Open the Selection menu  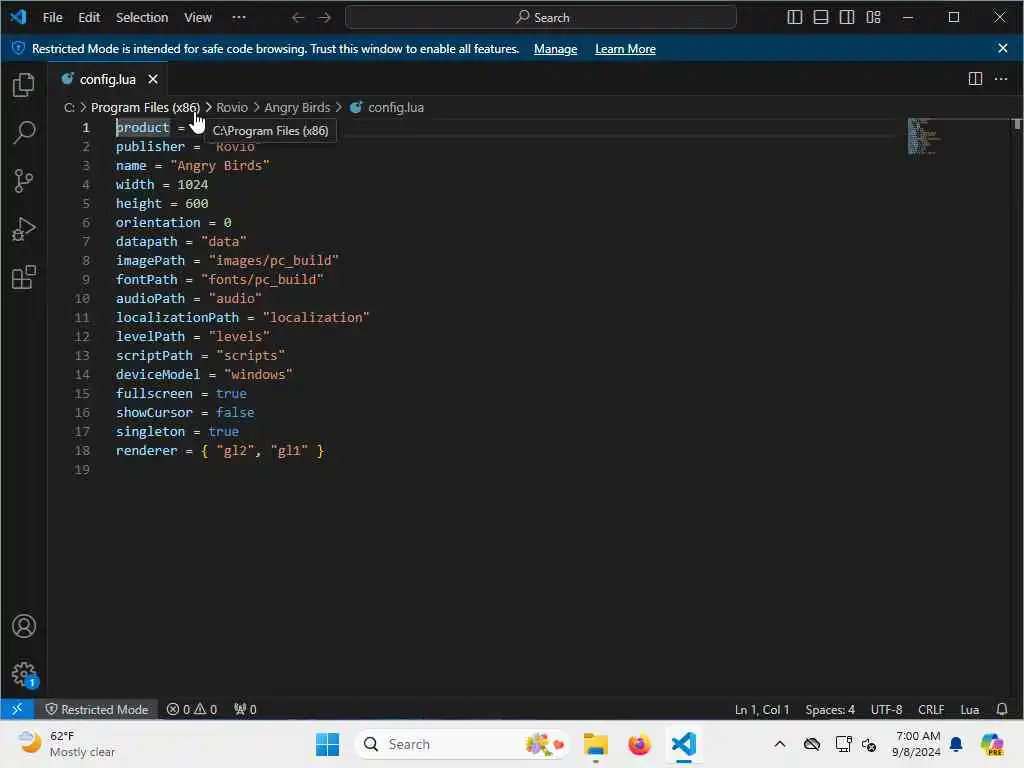coord(142,18)
